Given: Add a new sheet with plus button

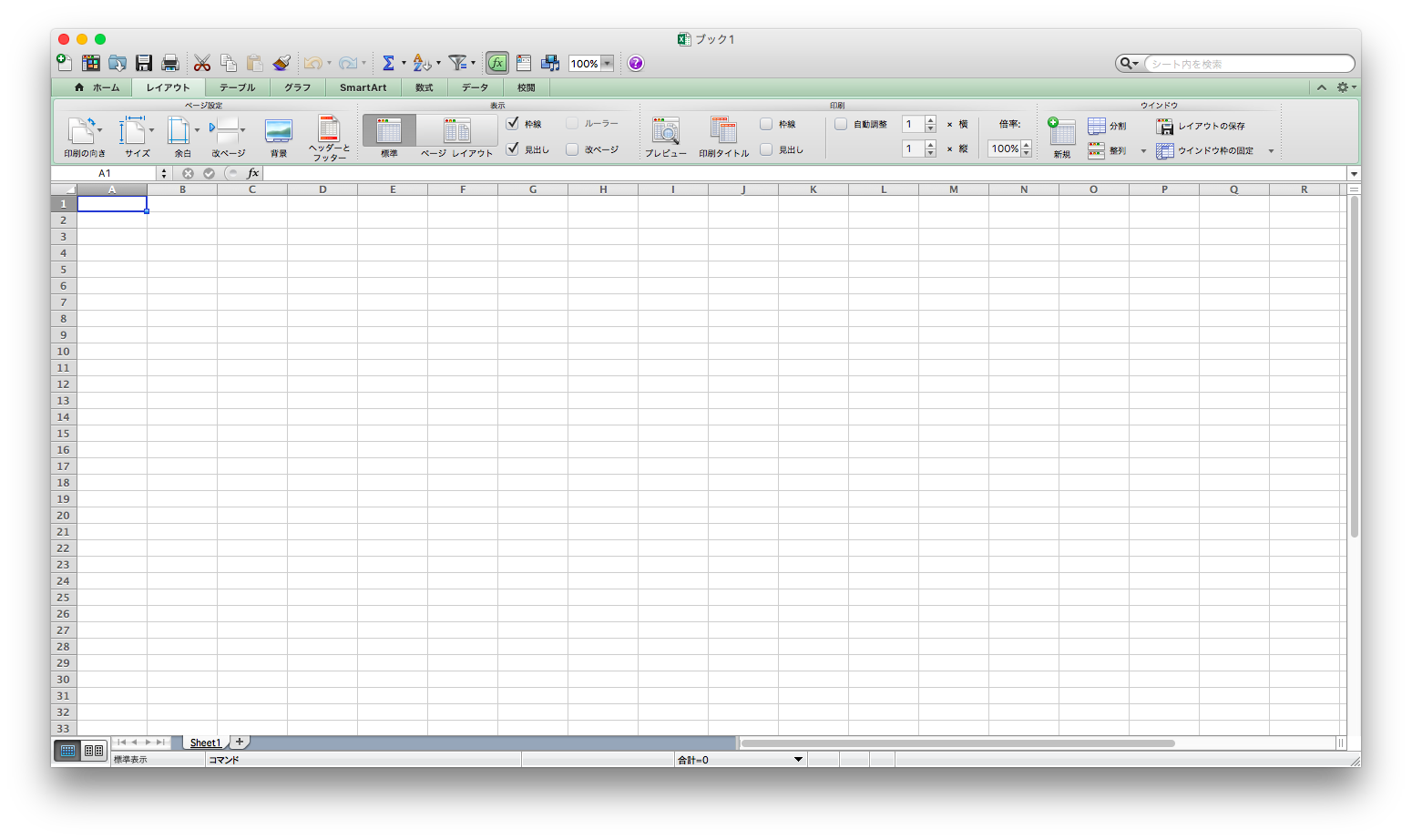Looking at the screenshot, I should (x=240, y=742).
